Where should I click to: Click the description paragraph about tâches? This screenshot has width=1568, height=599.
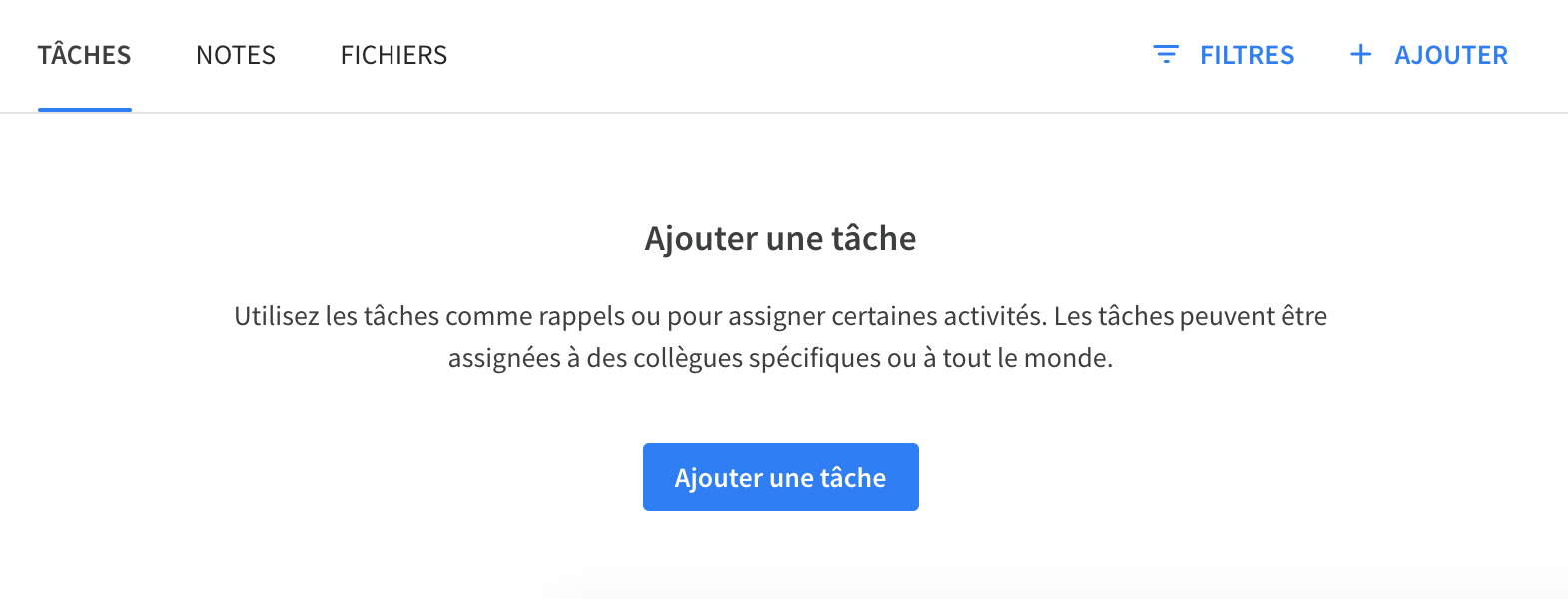click(x=781, y=337)
